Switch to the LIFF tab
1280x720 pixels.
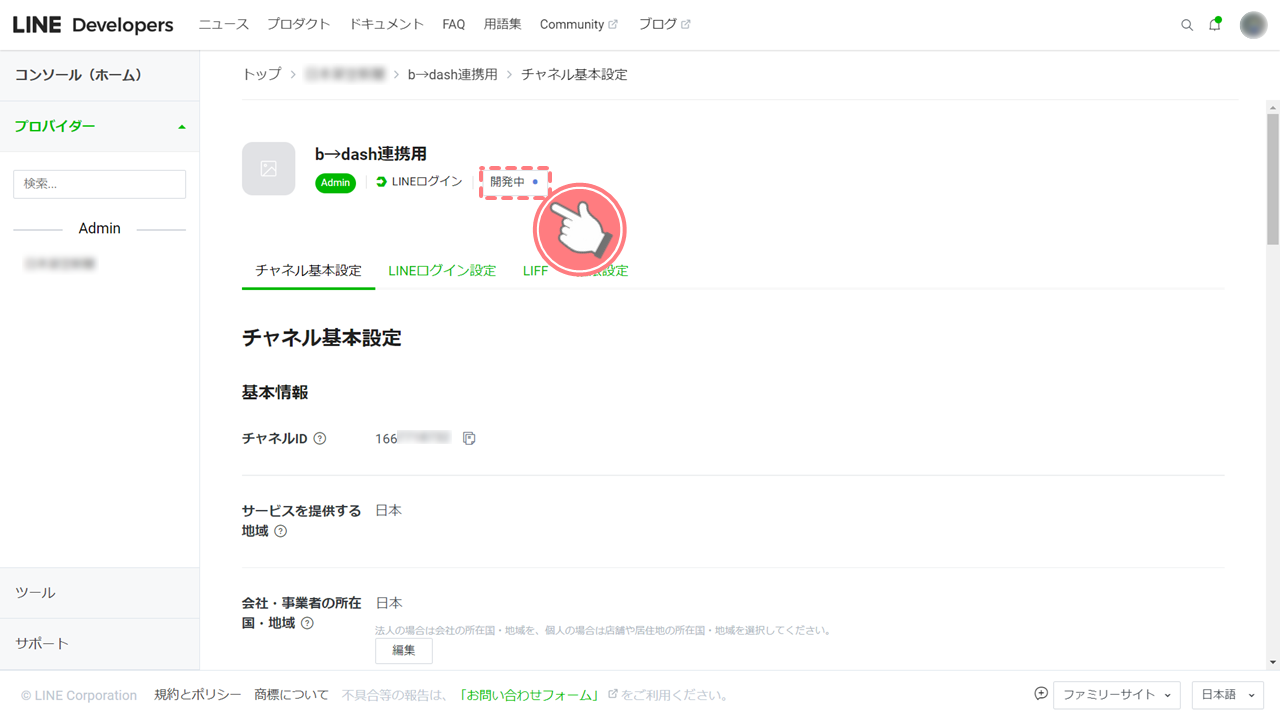535,271
